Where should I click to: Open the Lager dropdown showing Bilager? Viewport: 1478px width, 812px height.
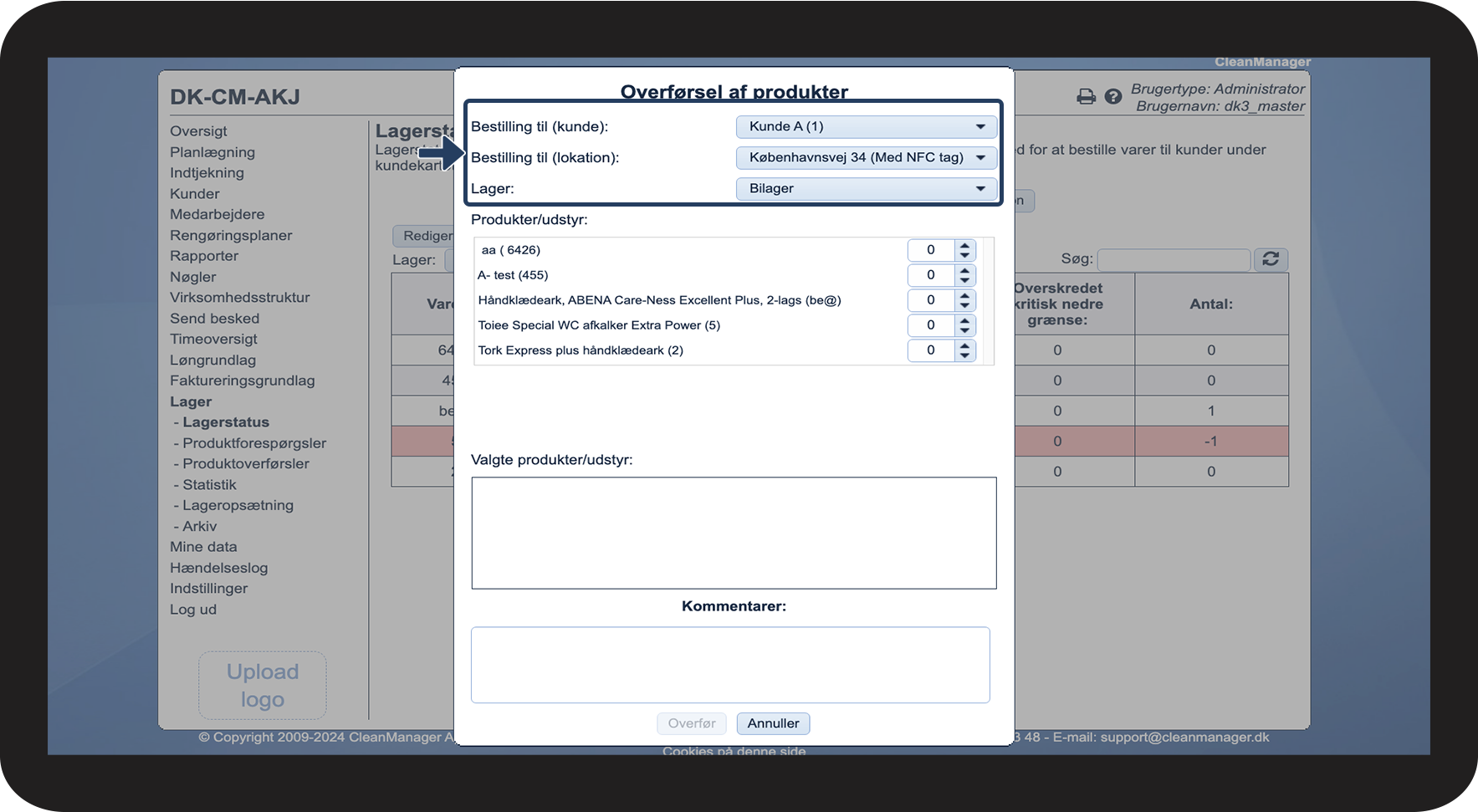click(x=867, y=188)
